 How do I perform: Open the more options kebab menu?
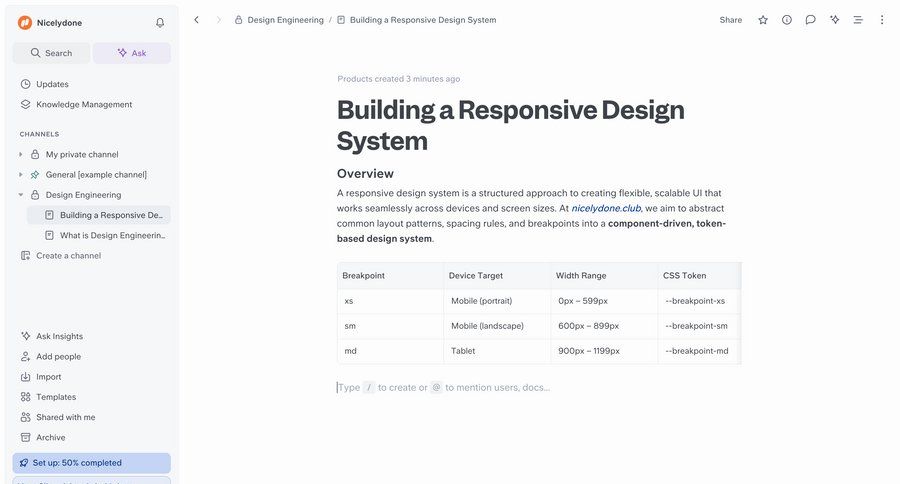tap(881, 20)
